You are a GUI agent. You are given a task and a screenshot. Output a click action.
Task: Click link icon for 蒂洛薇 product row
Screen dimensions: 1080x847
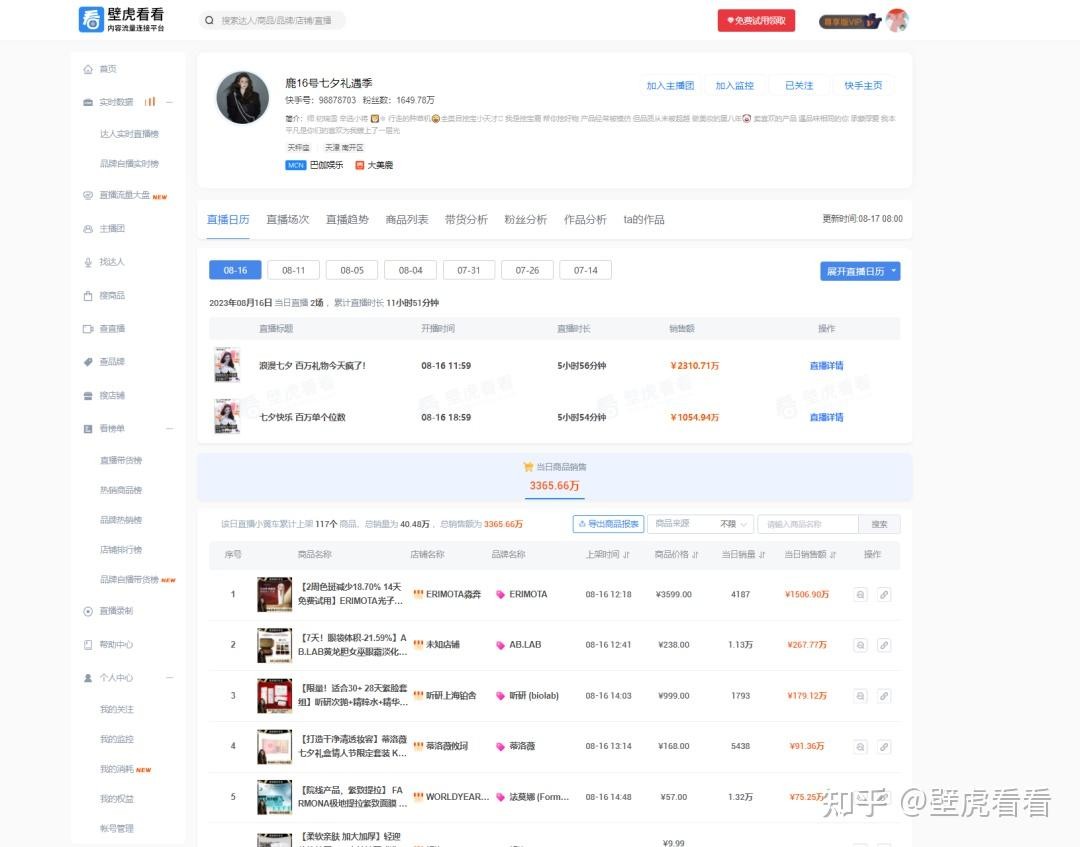pos(884,746)
